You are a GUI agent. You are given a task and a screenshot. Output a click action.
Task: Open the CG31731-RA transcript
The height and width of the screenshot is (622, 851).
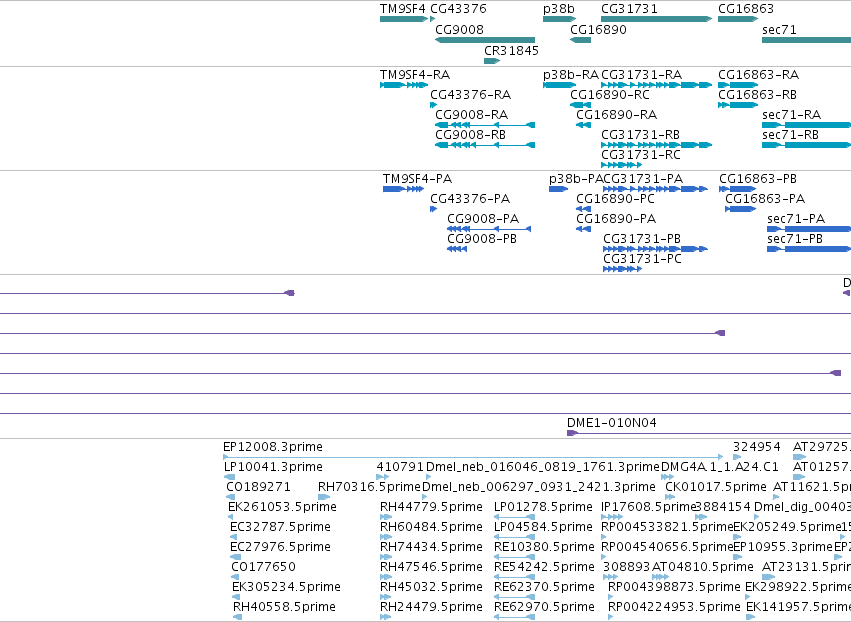point(656,85)
